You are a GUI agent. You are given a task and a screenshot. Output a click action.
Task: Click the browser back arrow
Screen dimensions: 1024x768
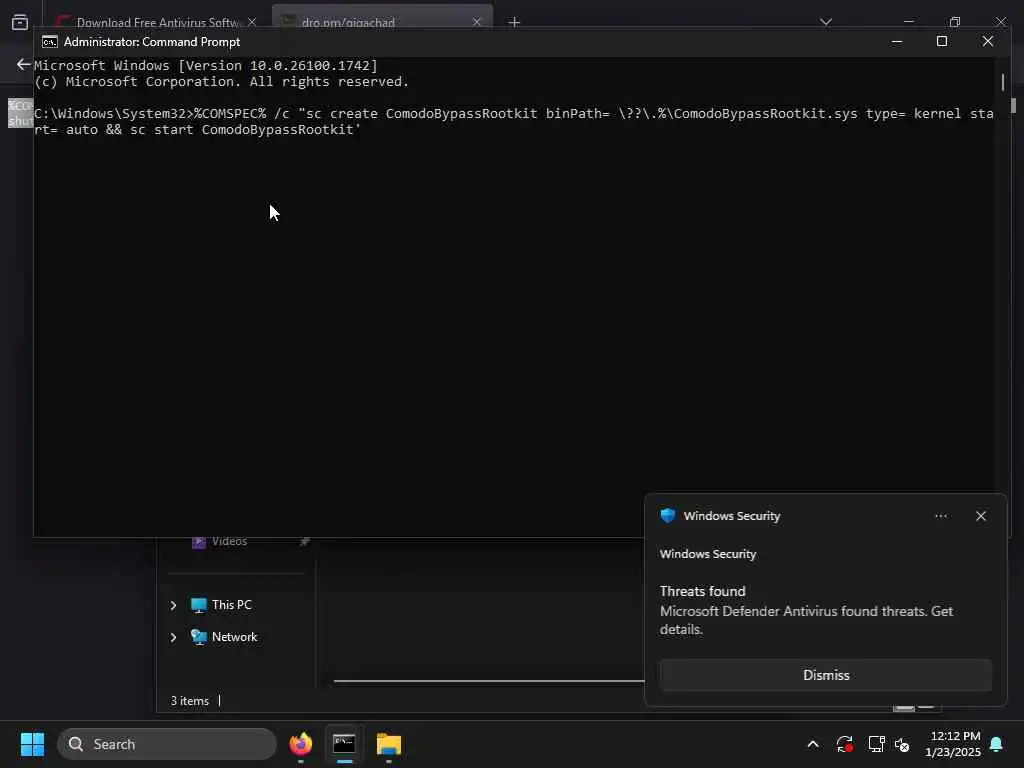pyautogui.click(x=24, y=64)
